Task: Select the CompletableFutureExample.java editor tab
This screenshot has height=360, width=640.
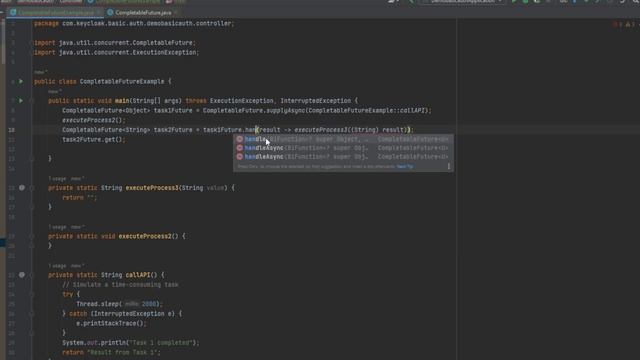Action: pyautogui.click(x=56, y=13)
